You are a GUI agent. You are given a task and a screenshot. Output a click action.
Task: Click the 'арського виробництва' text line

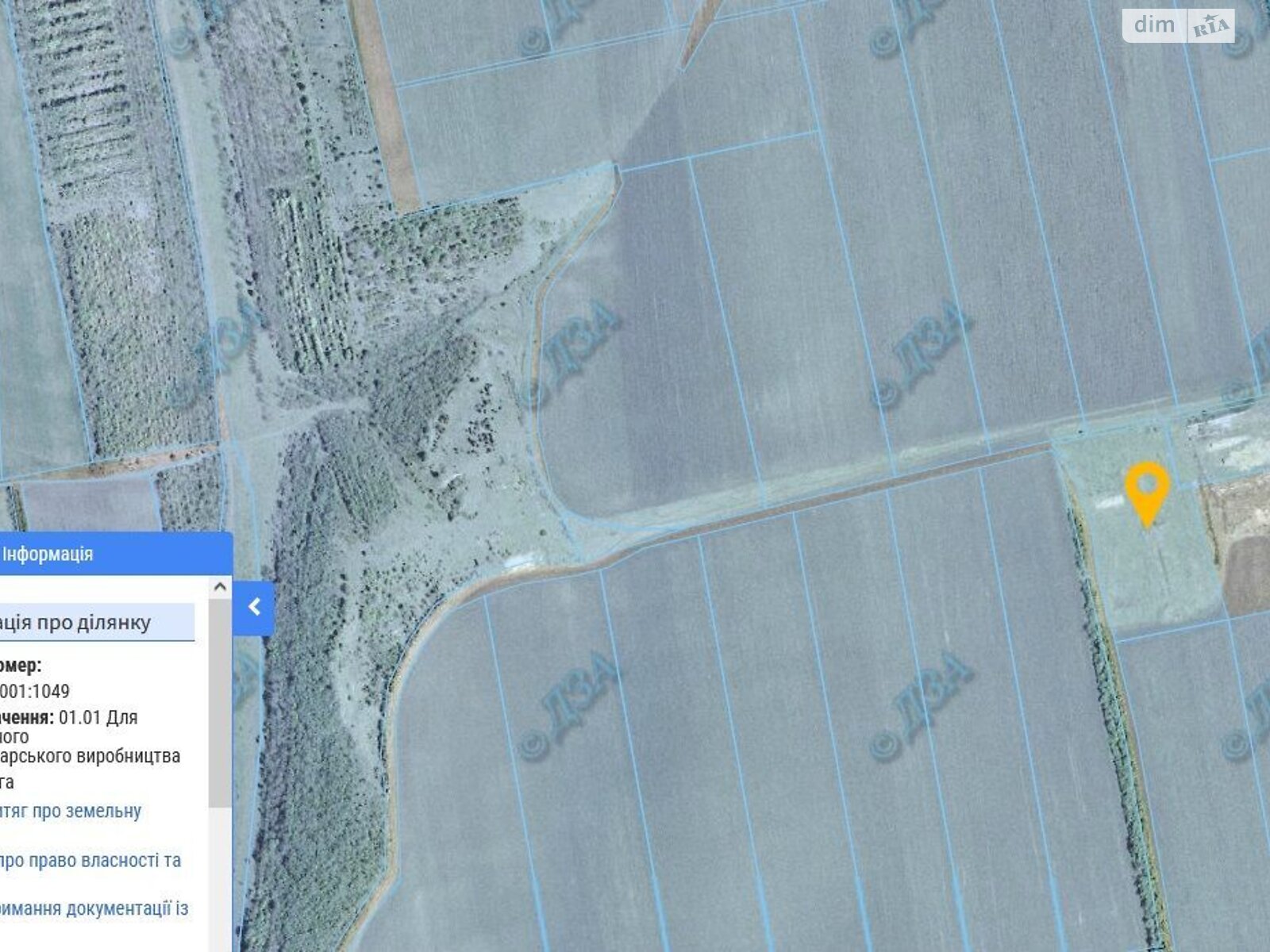91,756
